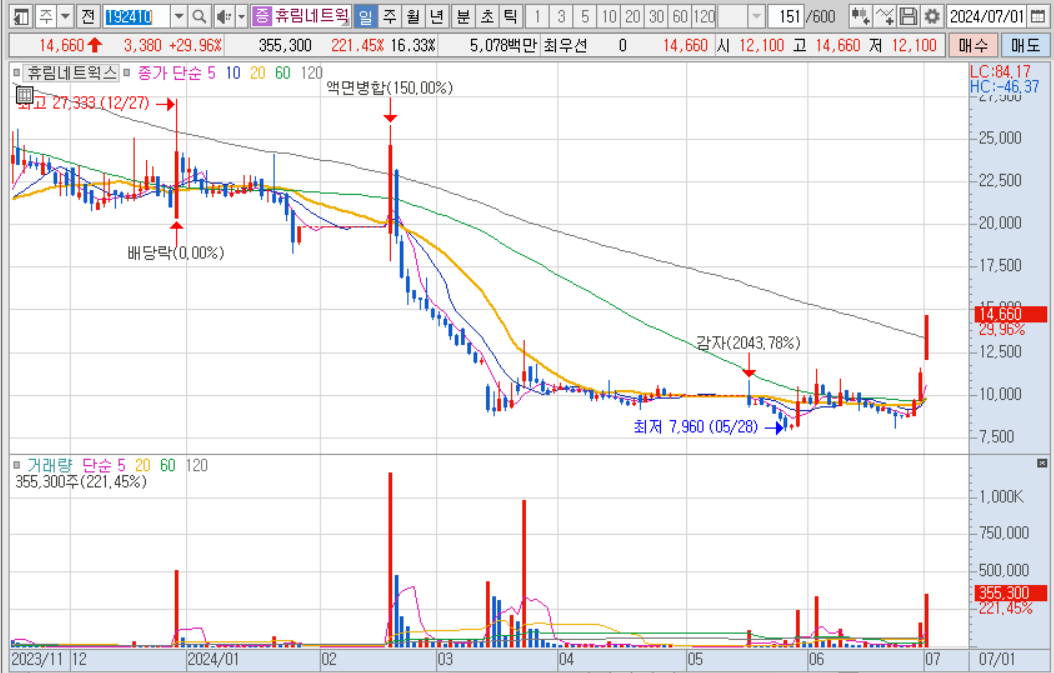Click the 배당락(0.00%) event marker
The height and width of the screenshot is (673, 1054).
[x=175, y=253]
